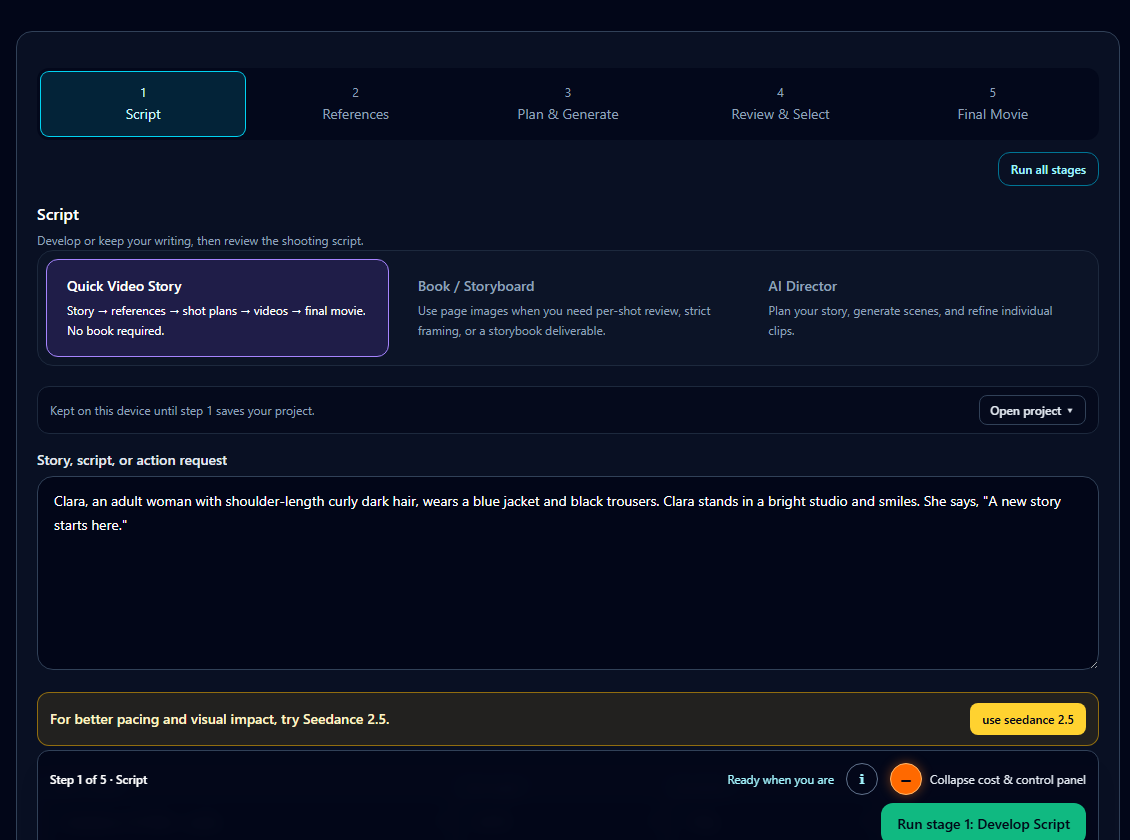Click the 'Script' section heading
This screenshot has width=1130, height=840.
[x=58, y=215]
